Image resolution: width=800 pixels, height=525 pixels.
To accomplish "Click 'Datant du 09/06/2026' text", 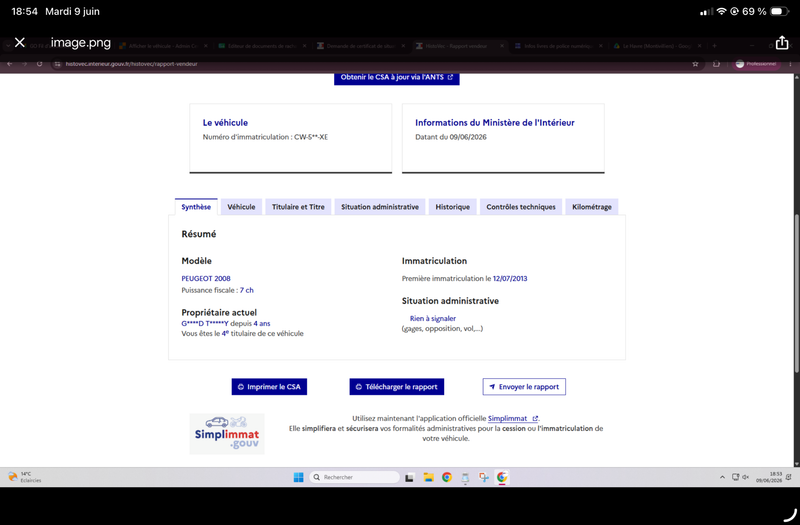I will (x=451, y=137).
